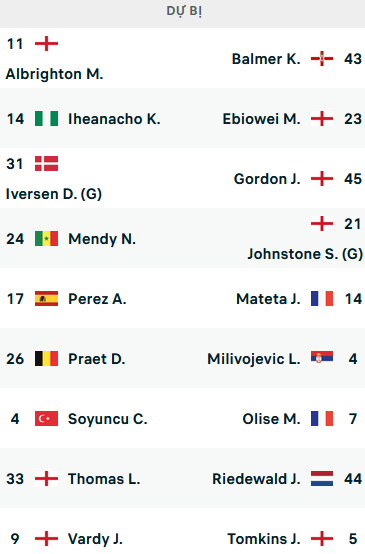Screen dimensions: 365x554
Task: Click Spain flag next to Perez A.
Action: pyautogui.click(x=46, y=299)
